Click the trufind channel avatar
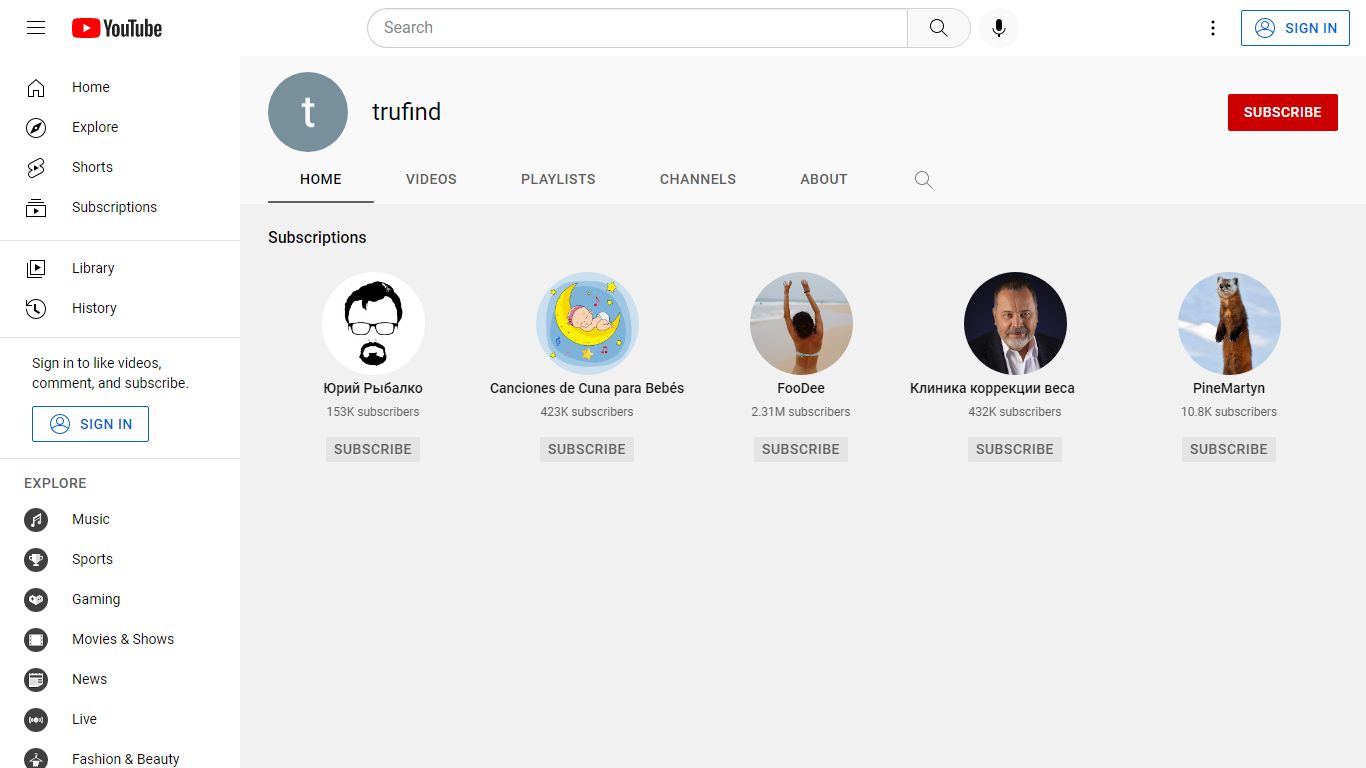Screen dimensions: 1366x768 [308, 112]
